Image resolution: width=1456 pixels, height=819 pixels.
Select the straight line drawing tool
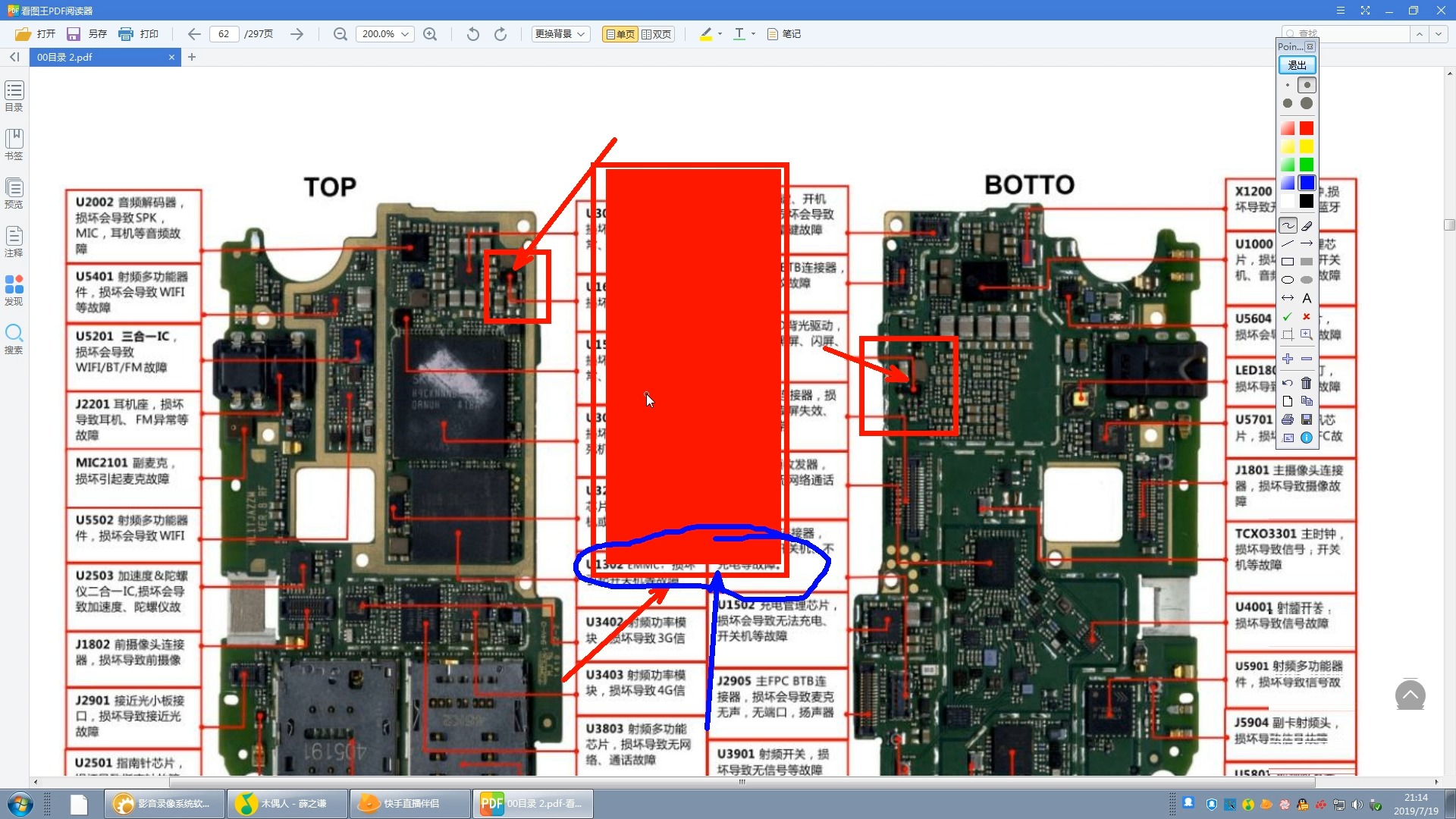click(x=1288, y=243)
